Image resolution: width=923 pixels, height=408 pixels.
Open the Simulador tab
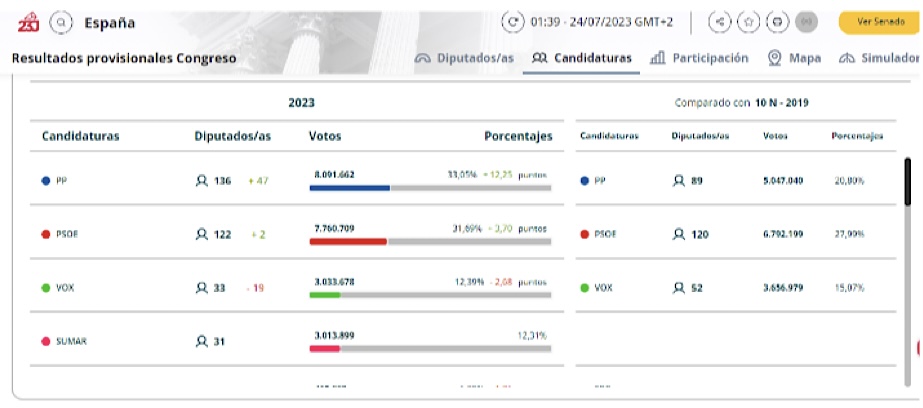pos(878,58)
